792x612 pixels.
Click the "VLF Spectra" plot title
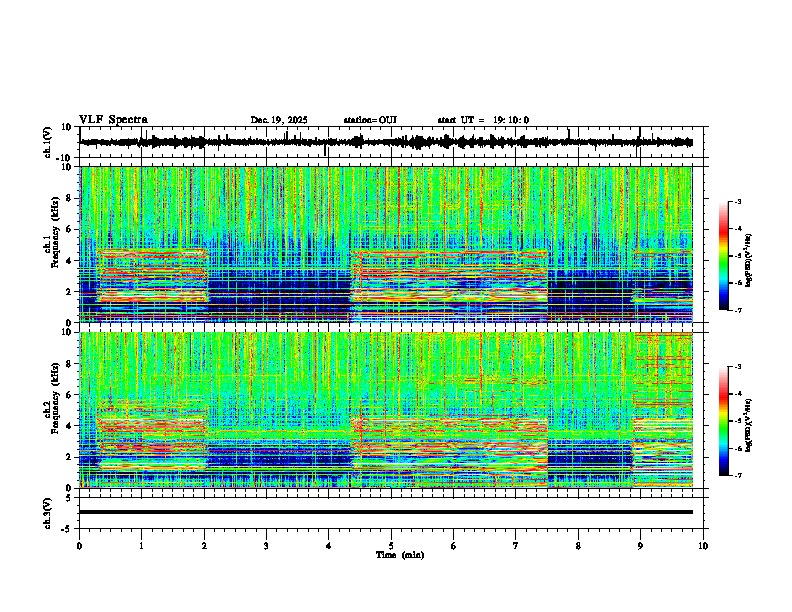coord(113,120)
